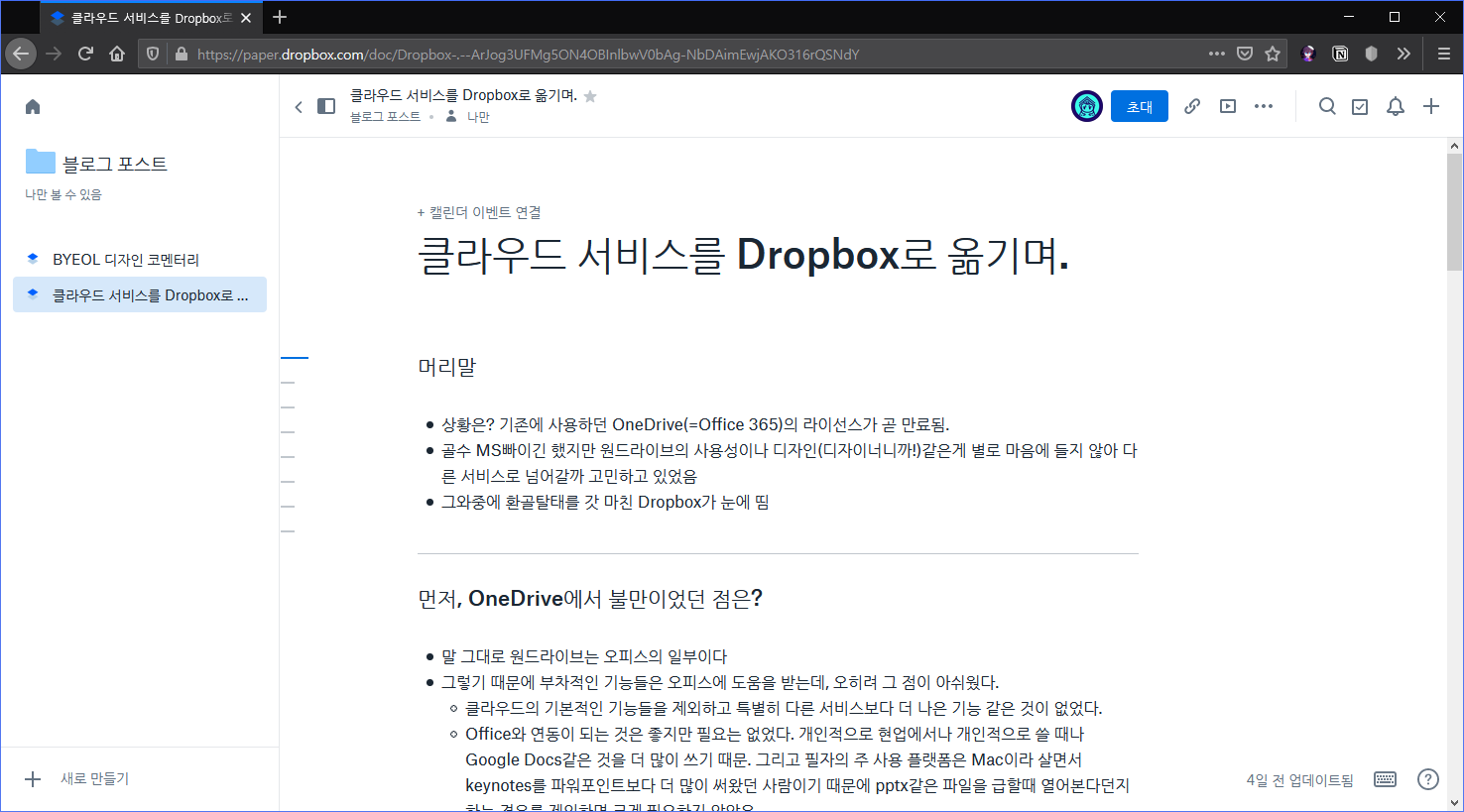Open the more options ellipsis menu
1464x812 pixels.
[x=1264, y=106]
